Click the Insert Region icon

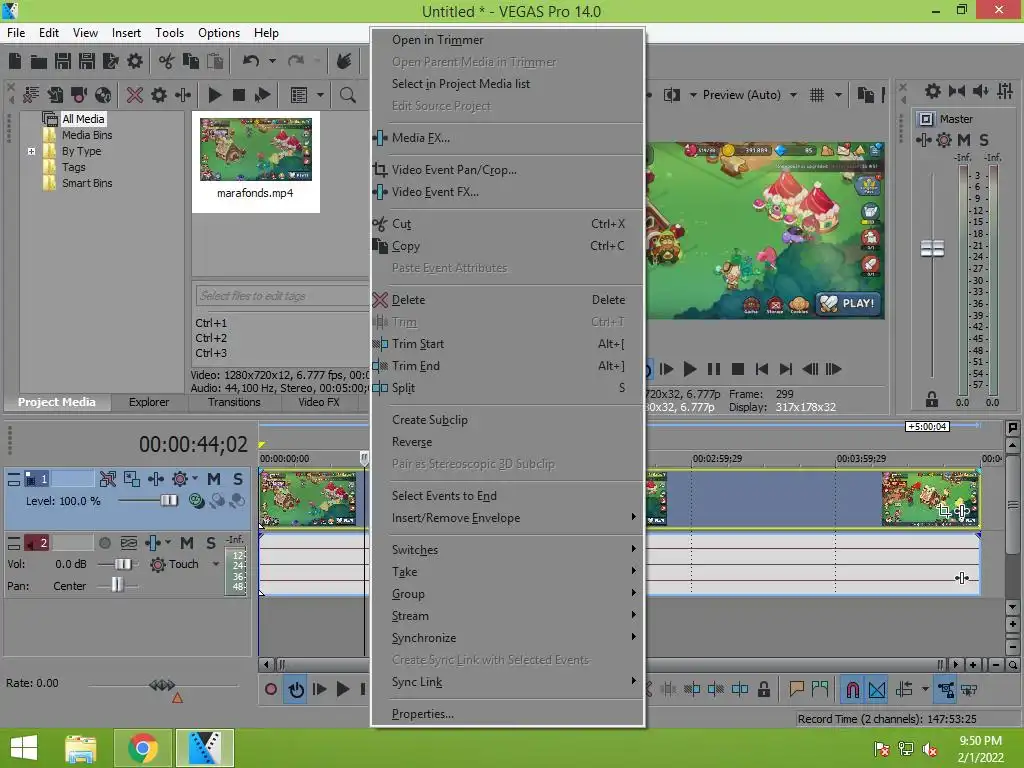(820, 689)
